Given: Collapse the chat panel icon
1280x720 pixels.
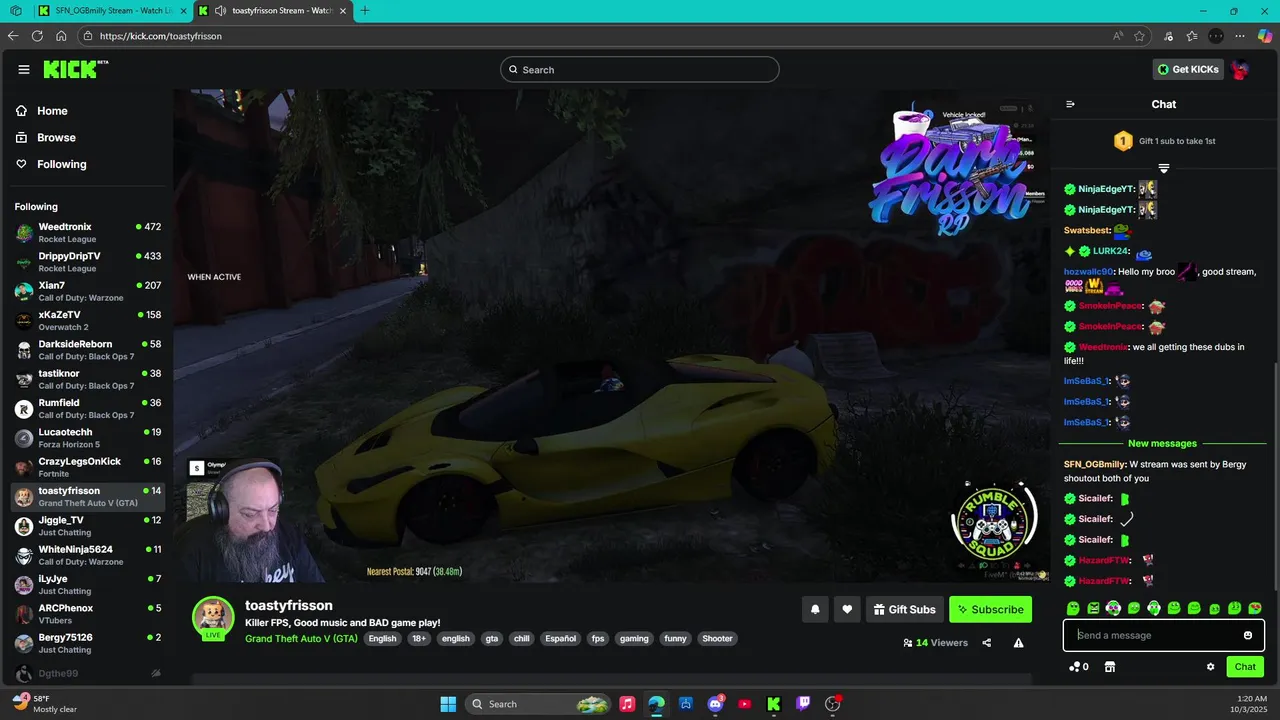Looking at the screenshot, I should pyautogui.click(x=1070, y=104).
